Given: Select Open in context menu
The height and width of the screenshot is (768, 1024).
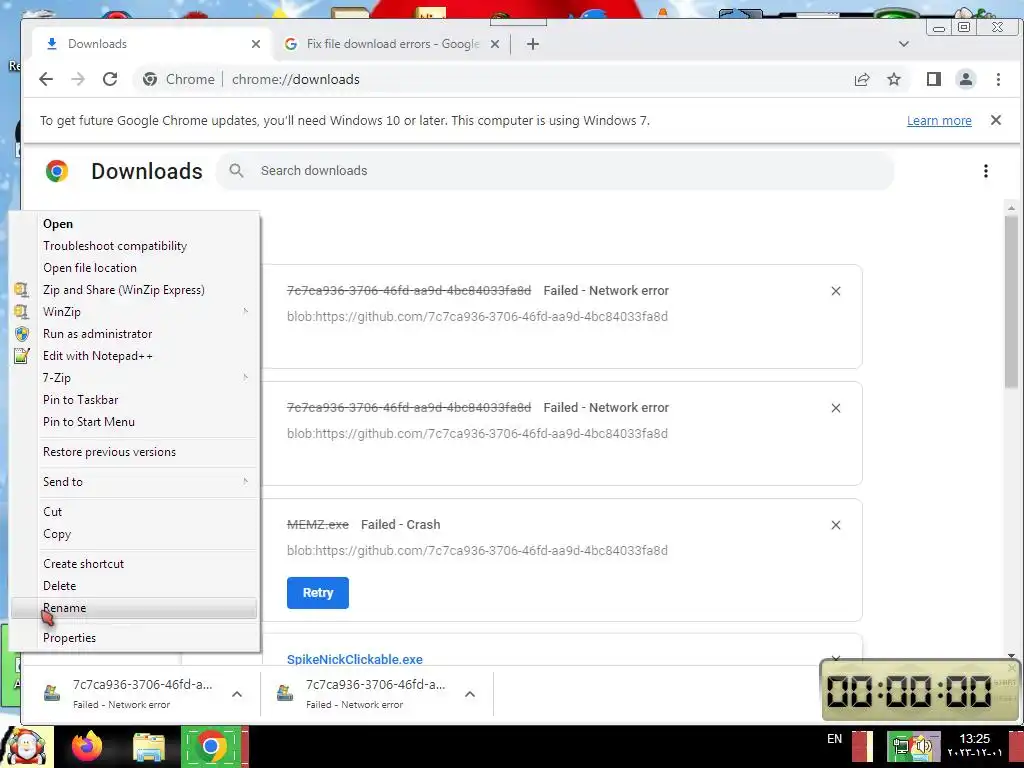Looking at the screenshot, I should pyautogui.click(x=134, y=224).
